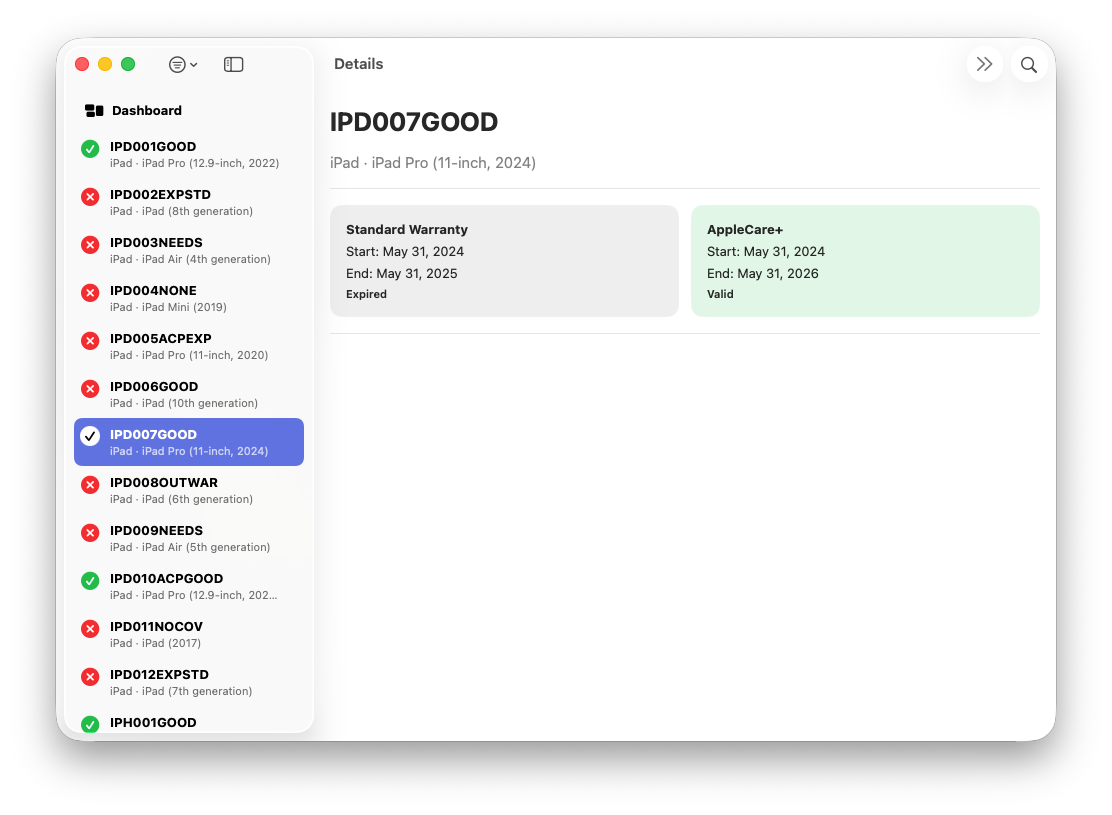1112x815 pixels.
Task: Click red X icon next to IPD011NOCOV
Action: [x=90, y=628]
